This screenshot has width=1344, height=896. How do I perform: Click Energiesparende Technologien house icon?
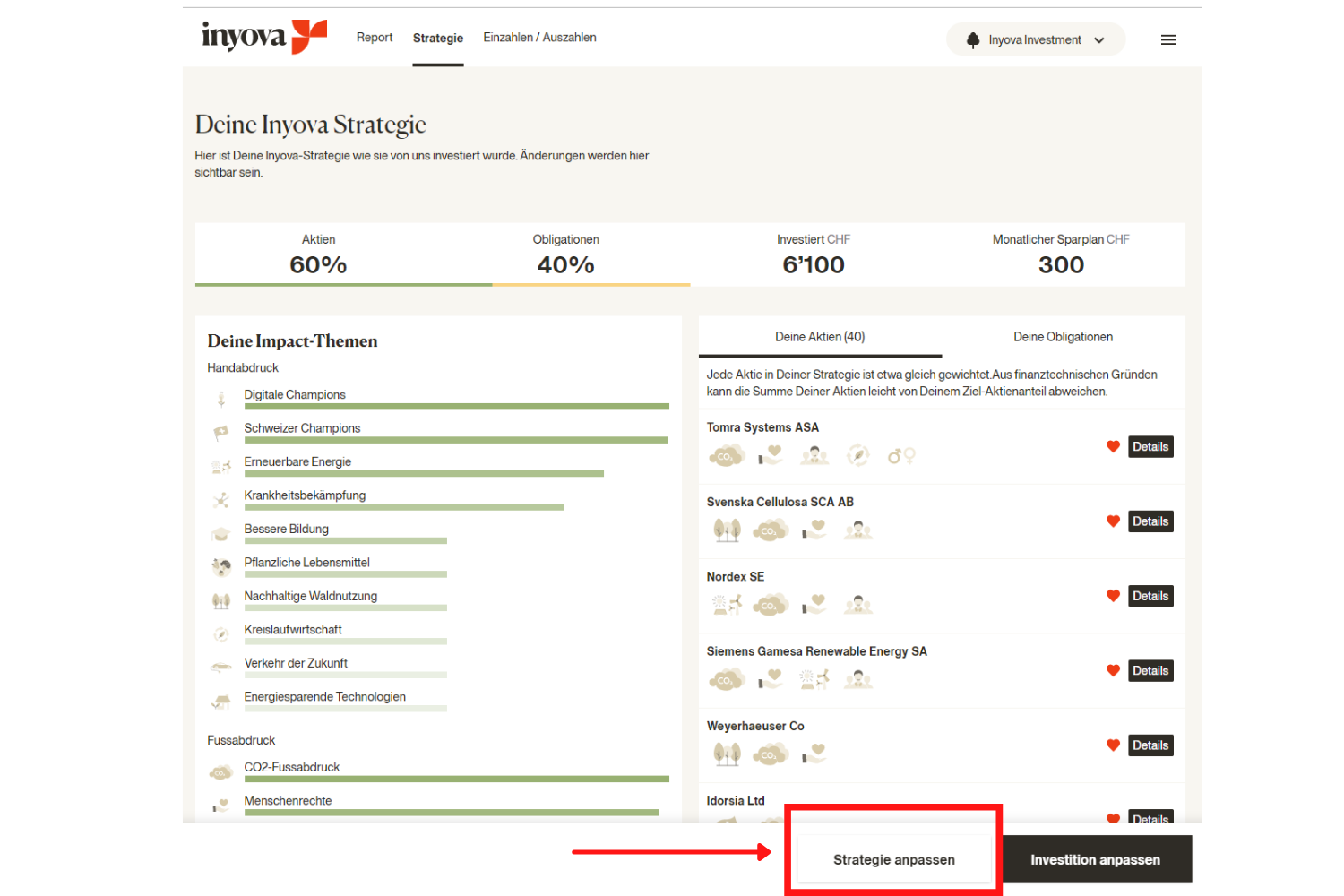tap(221, 702)
